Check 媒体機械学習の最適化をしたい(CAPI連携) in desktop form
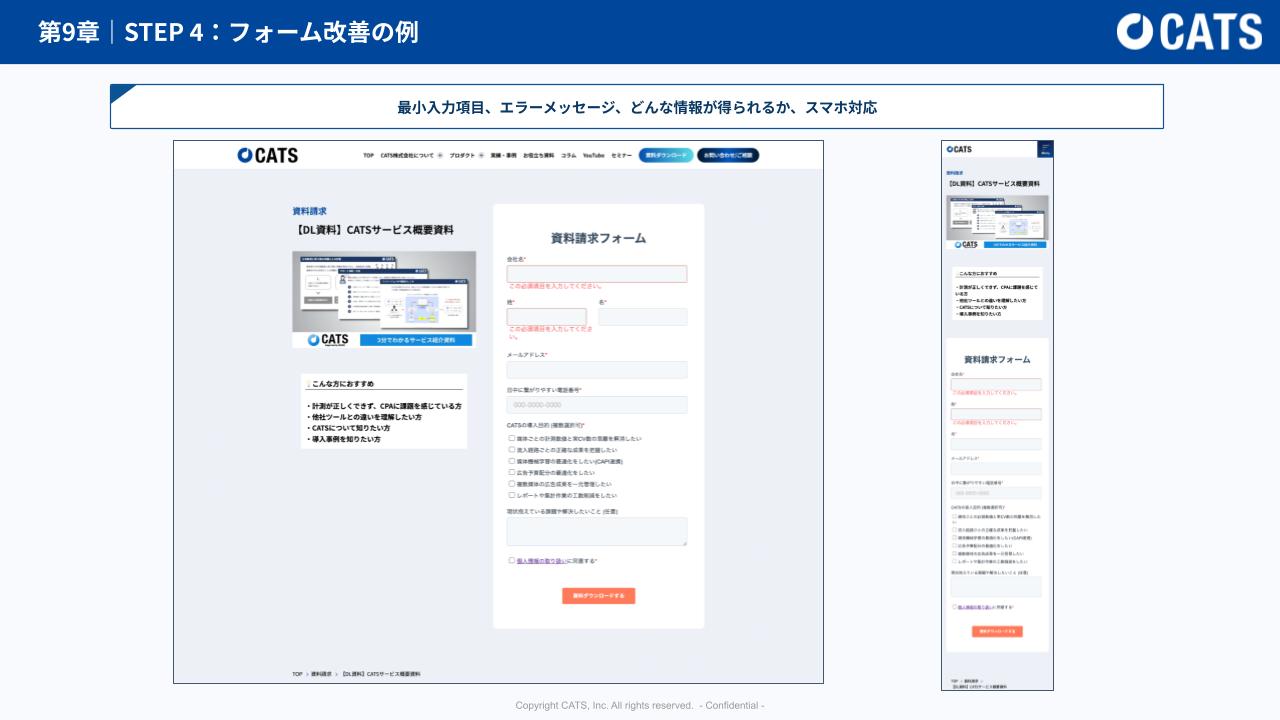The image size is (1280, 720). click(x=512, y=461)
